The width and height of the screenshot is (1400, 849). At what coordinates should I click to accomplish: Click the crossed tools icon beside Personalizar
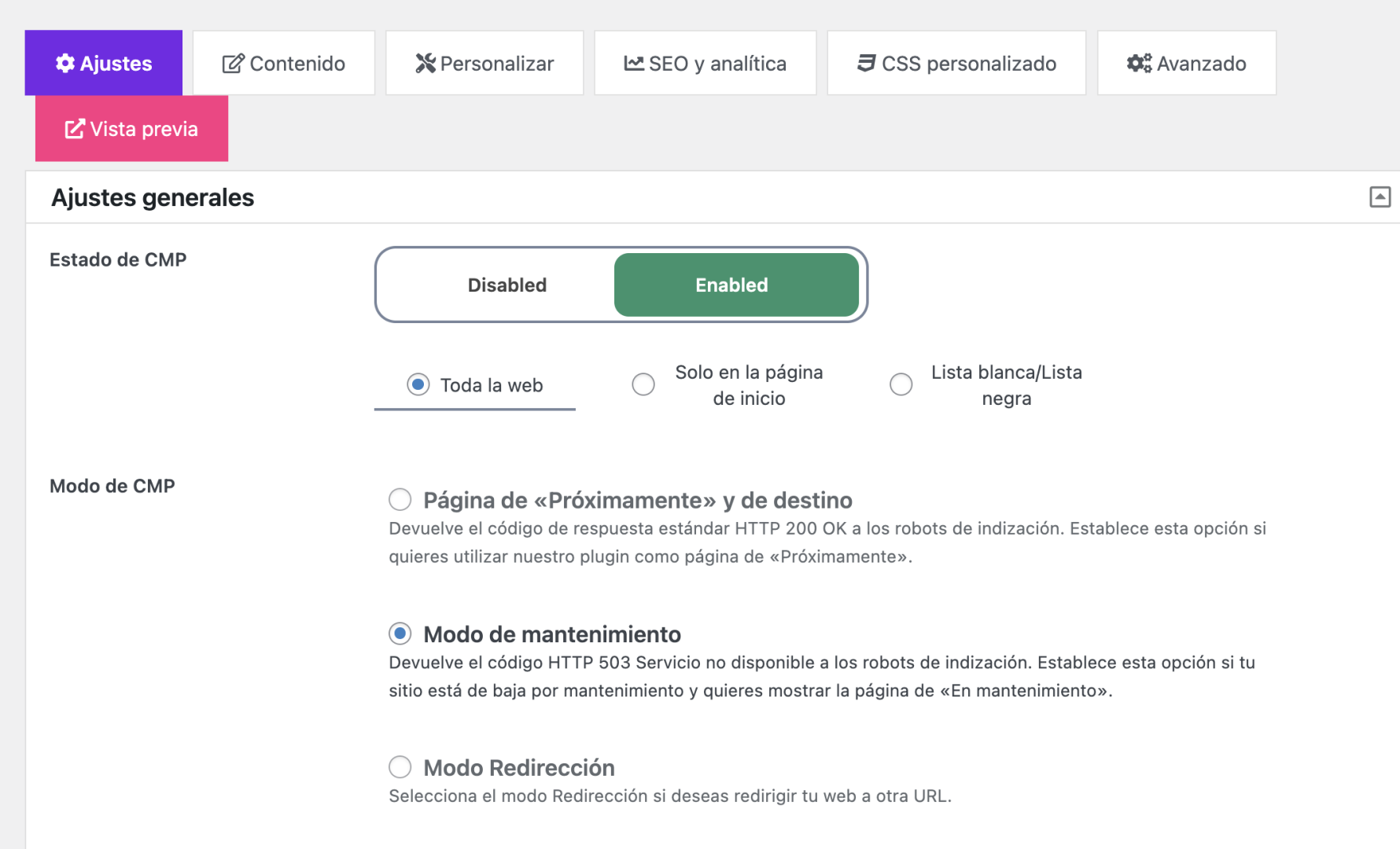pyautogui.click(x=425, y=63)
